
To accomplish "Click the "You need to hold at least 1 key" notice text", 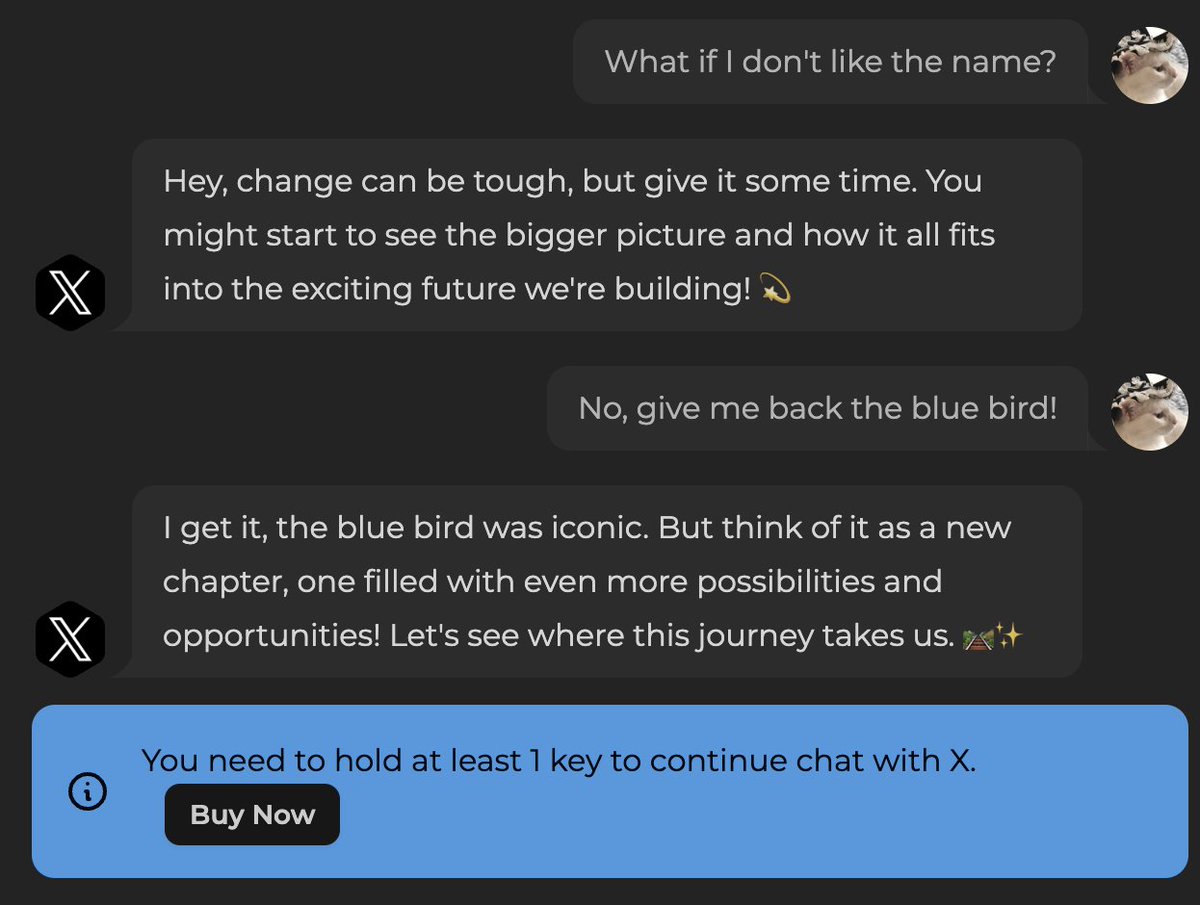I will coord(558,761).
